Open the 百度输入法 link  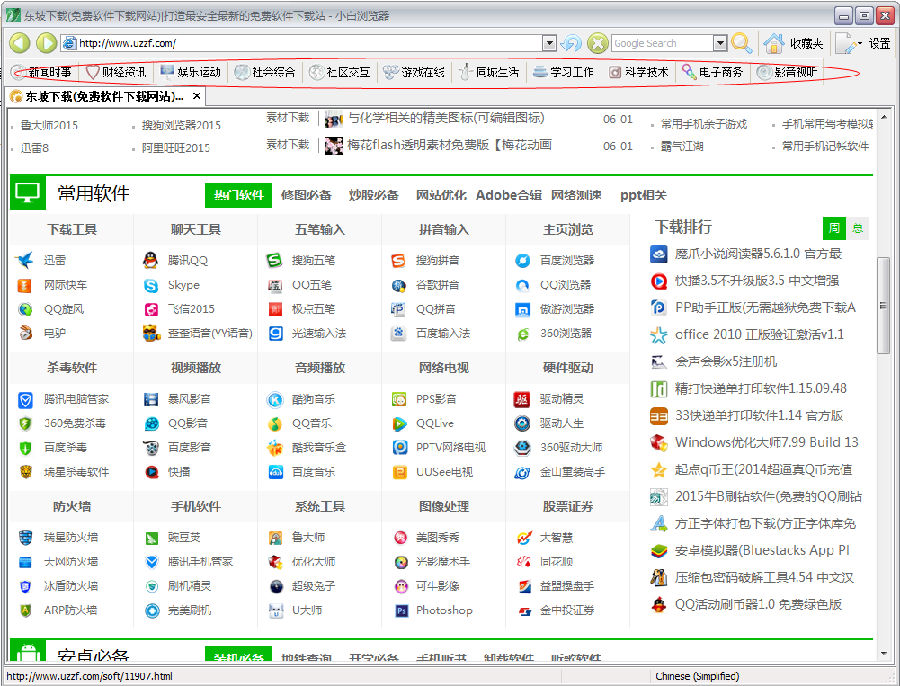click(x=443, y=334)
